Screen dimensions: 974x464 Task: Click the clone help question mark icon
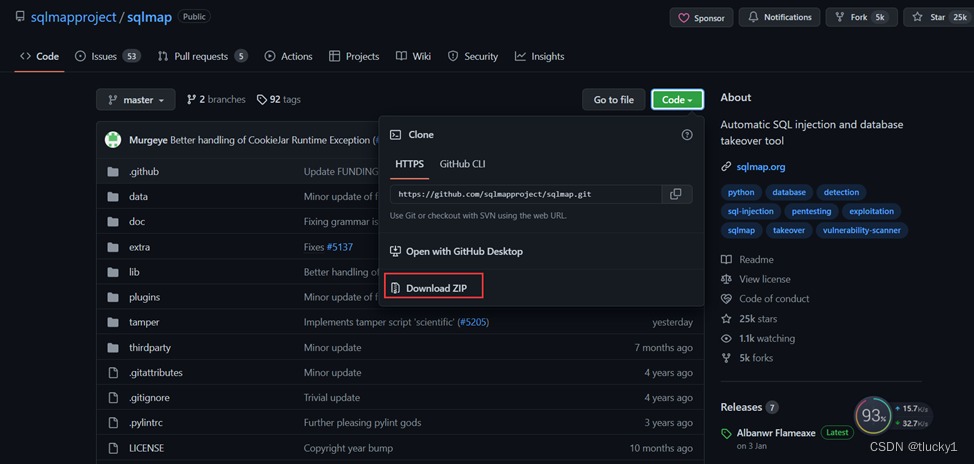[x=687, y=135]
